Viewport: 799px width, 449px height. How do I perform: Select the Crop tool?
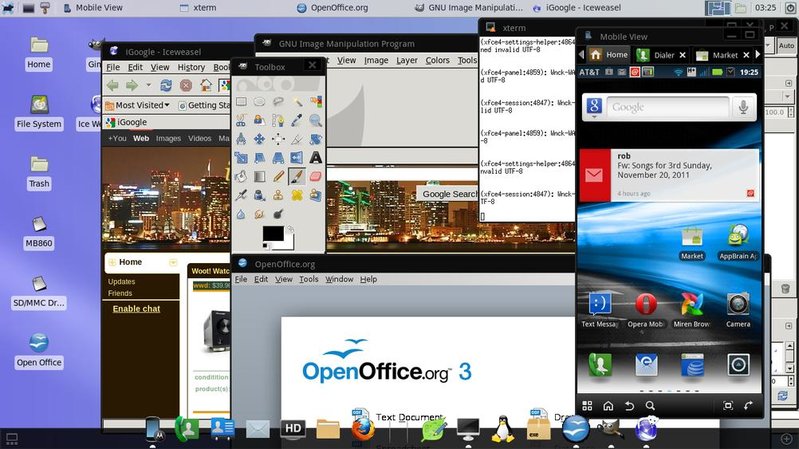[x=297, y=139]
